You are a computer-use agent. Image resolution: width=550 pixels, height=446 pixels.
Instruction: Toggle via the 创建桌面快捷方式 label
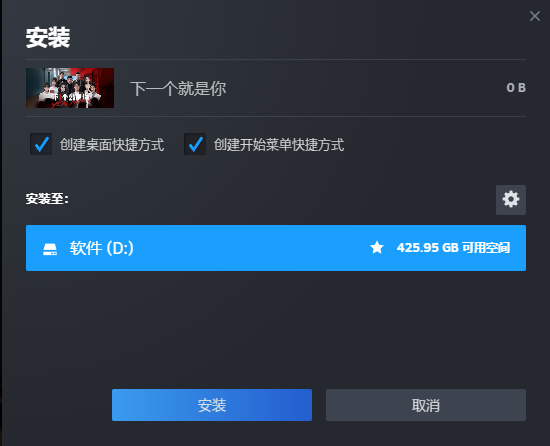pos(112,145)
